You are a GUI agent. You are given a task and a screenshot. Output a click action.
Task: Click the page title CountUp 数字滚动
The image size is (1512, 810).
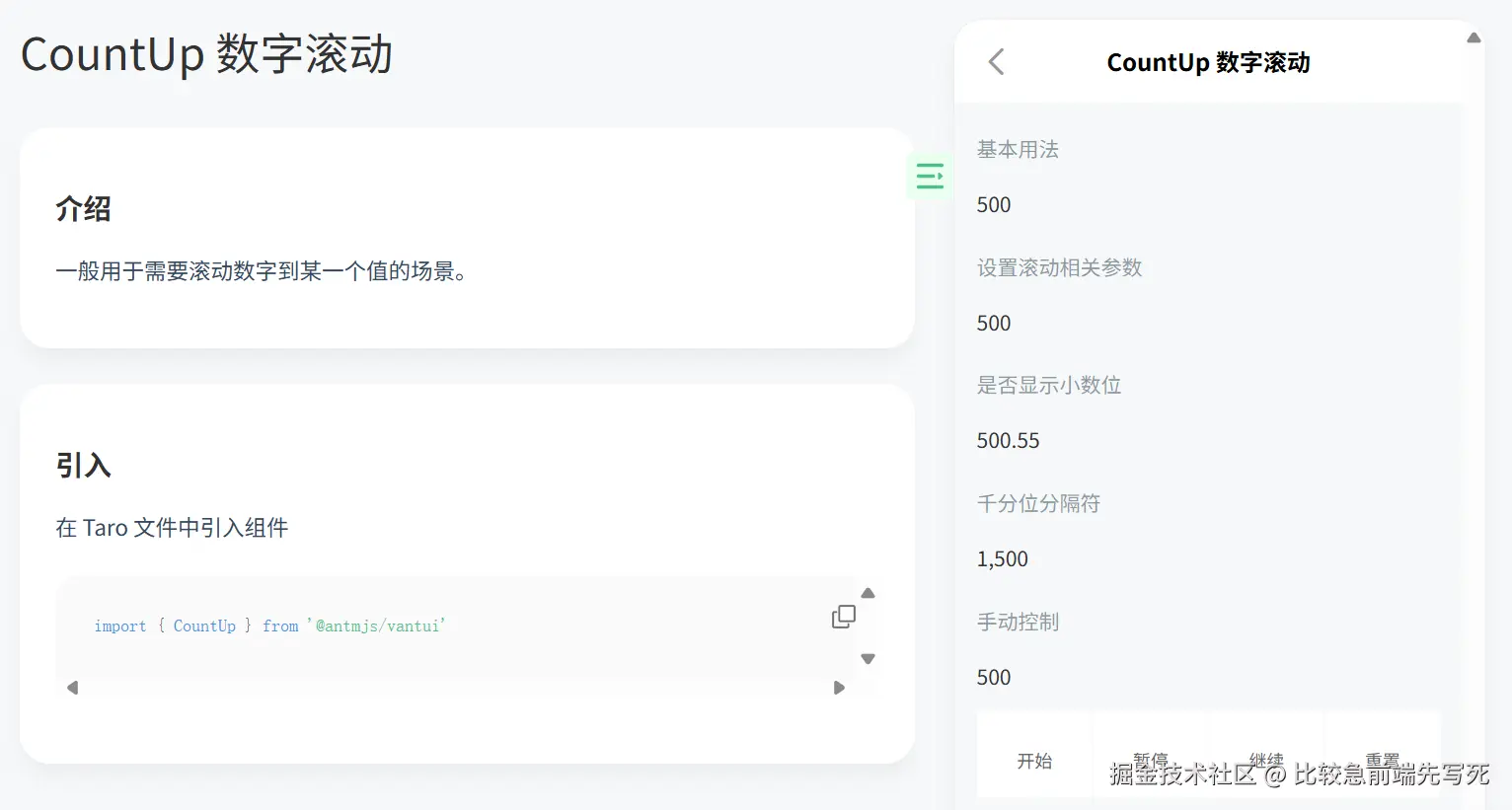point(206,54)
